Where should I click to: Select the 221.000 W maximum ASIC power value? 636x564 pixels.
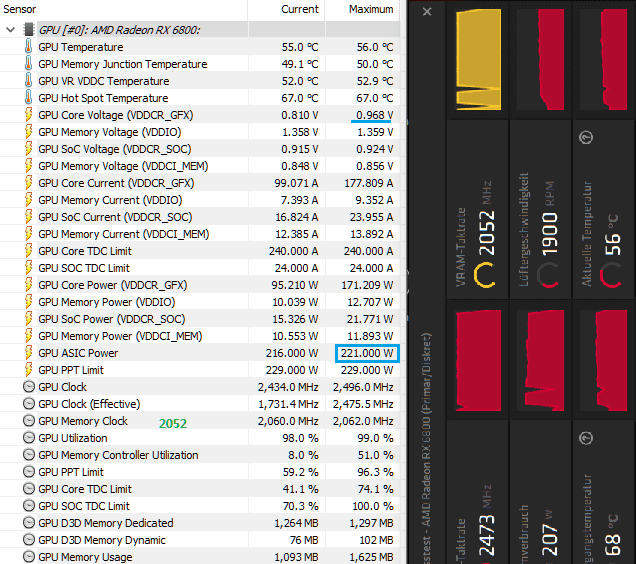(x=367, y=353)
